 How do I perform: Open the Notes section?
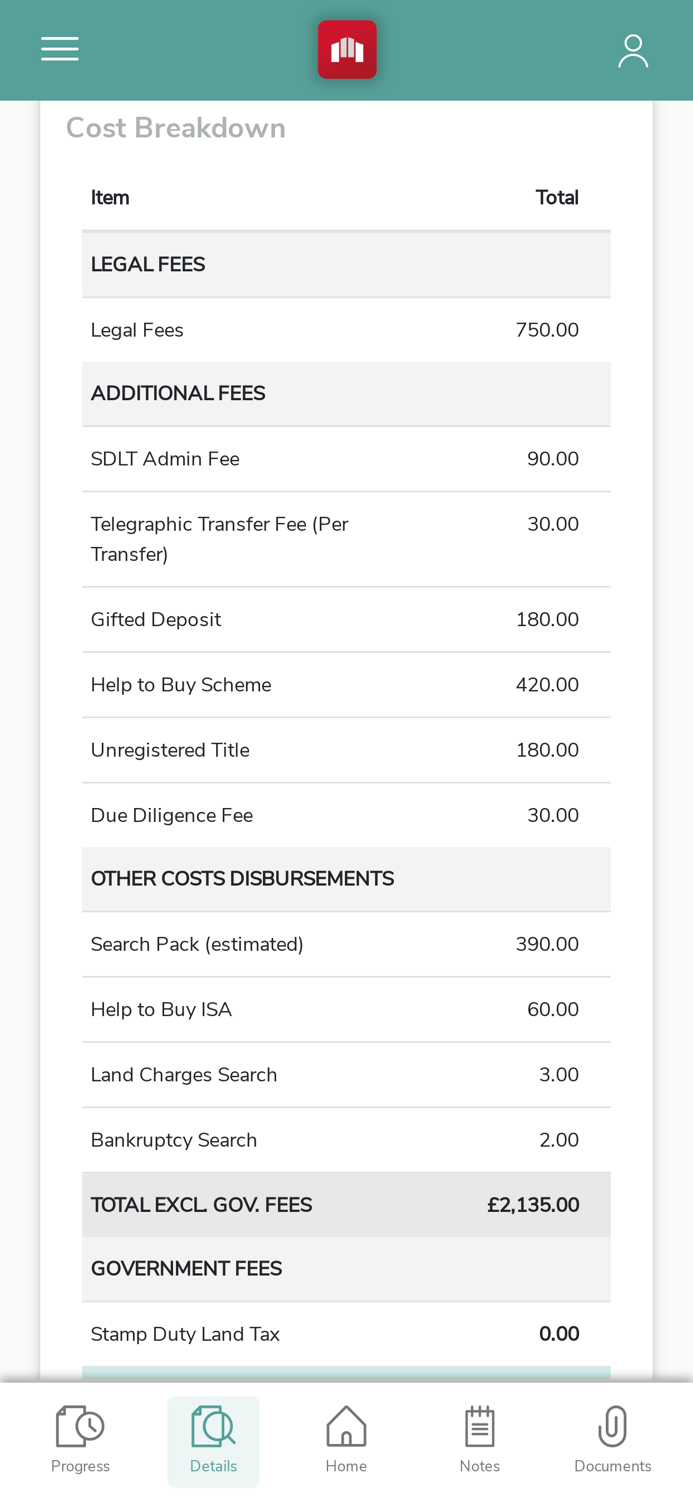point(479,1440)
